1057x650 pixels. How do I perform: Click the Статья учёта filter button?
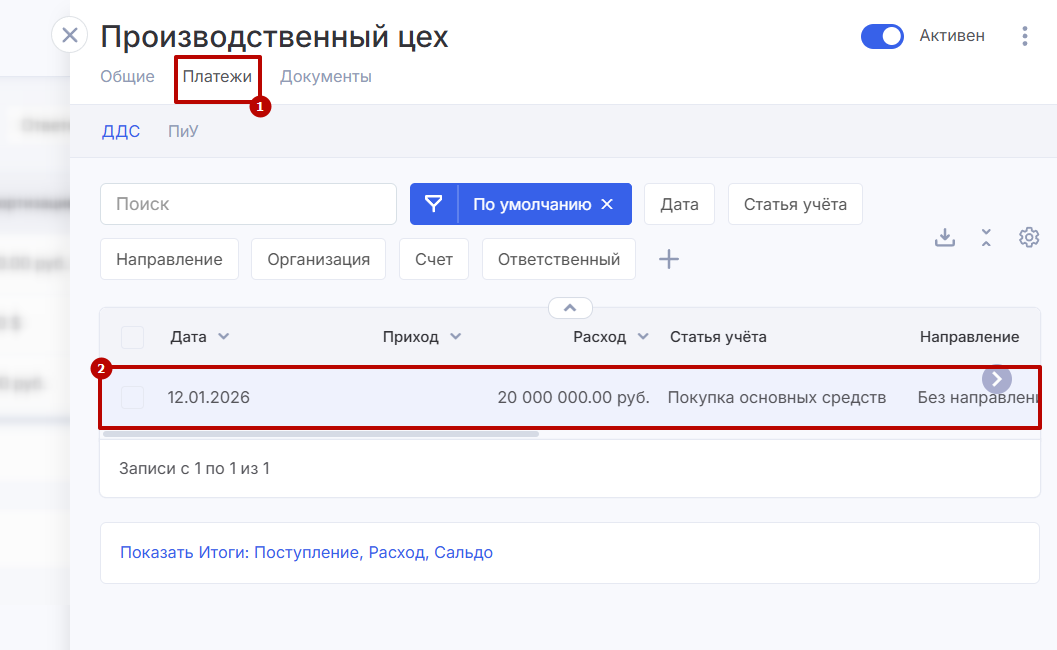point(794,204)
